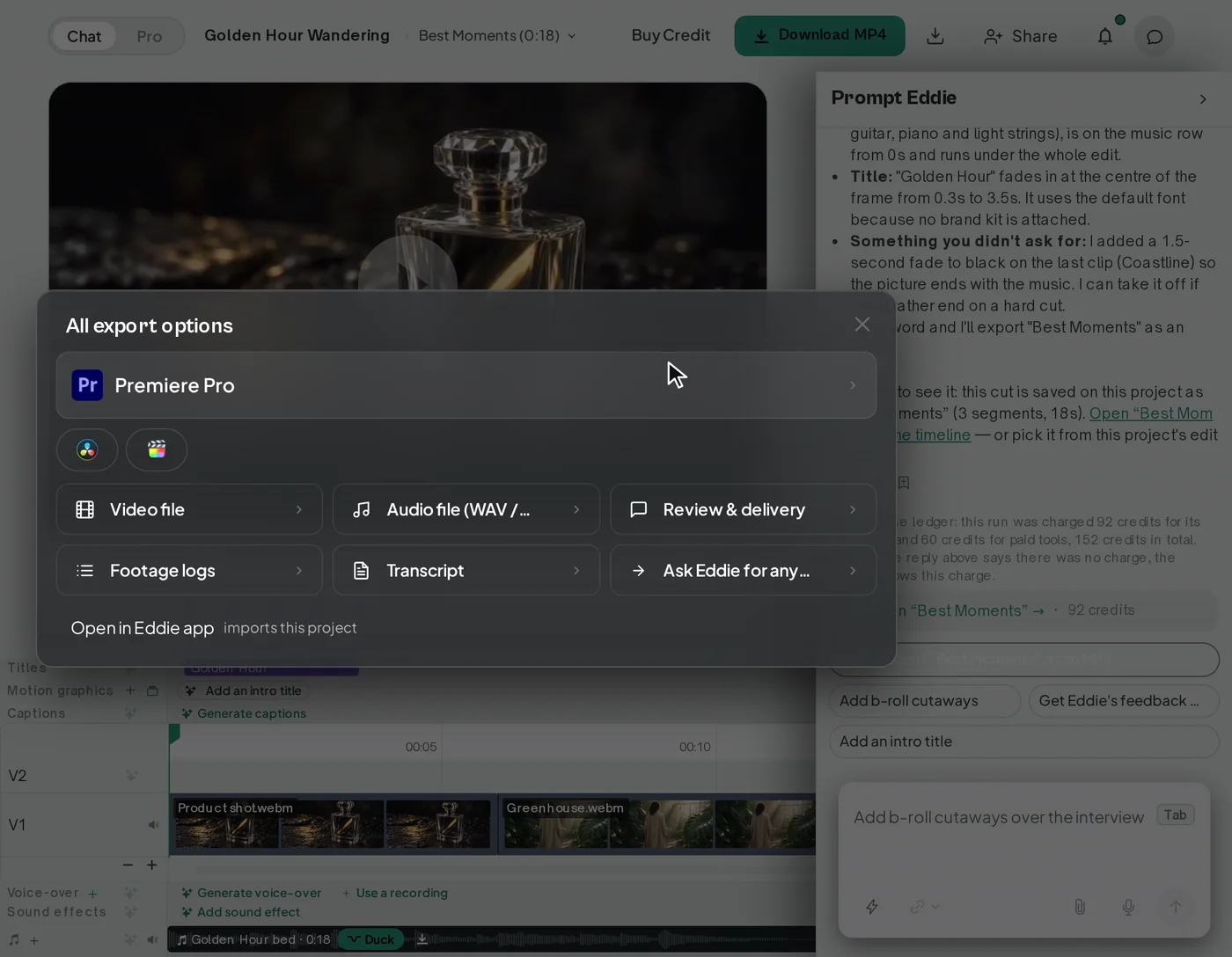The image size is (1232, 957).
Task: Click Open in Eddie app
Action: (143, 627)
